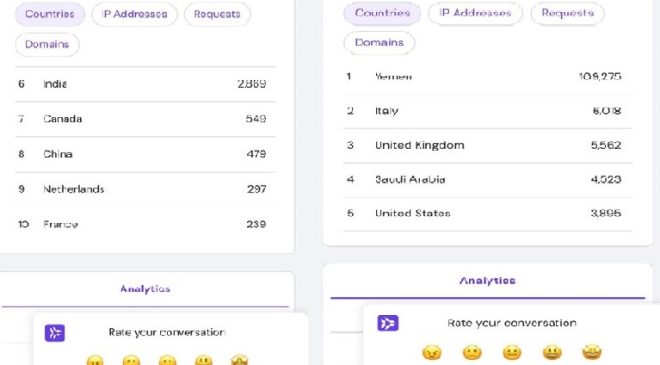Select the Countries filter in right panel
Screen dimensions: 660x365
[x=382, y=13]
